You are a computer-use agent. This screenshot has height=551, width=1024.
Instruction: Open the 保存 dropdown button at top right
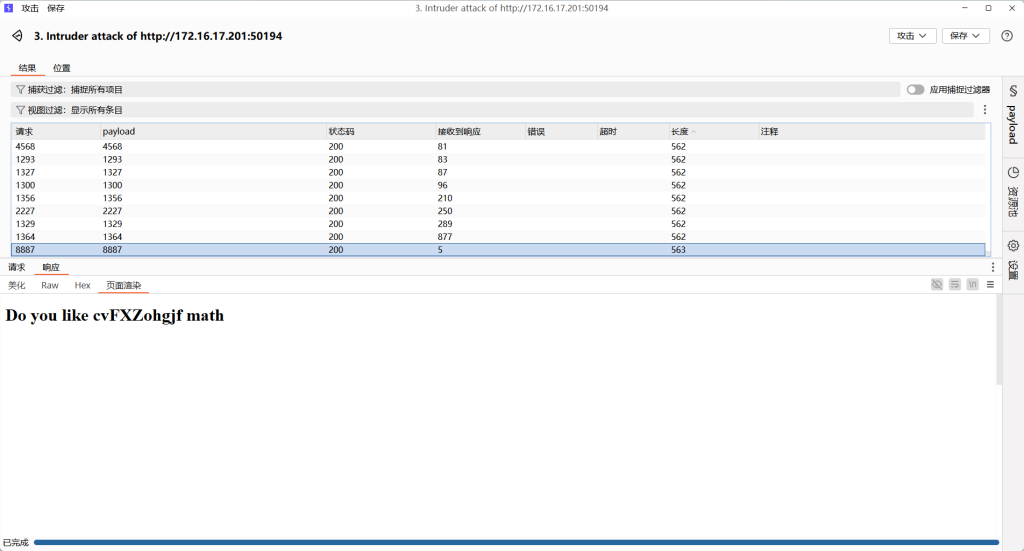(x=965, y=36)
